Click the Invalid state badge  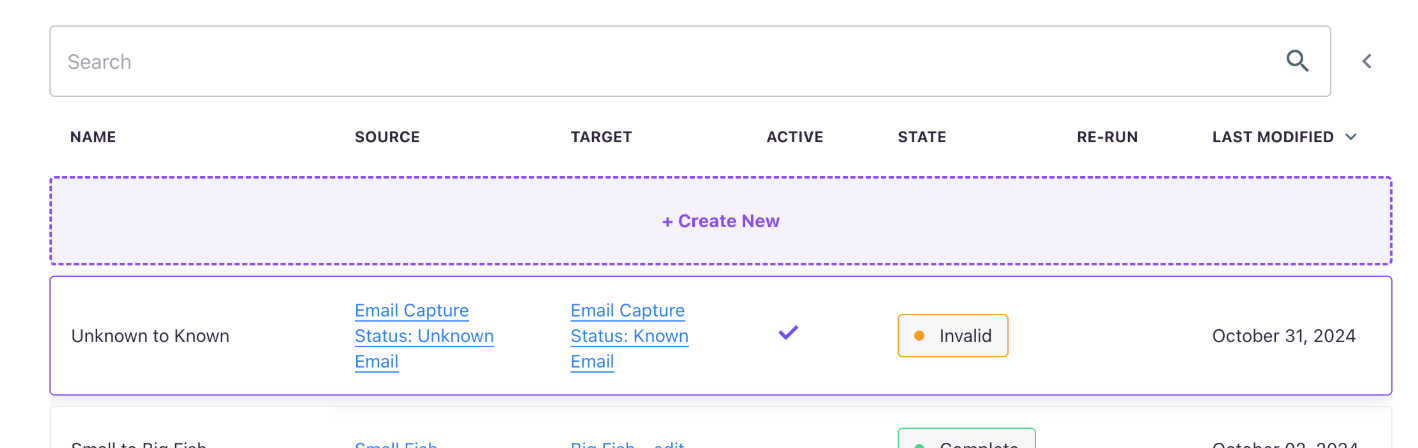[953, 336]
